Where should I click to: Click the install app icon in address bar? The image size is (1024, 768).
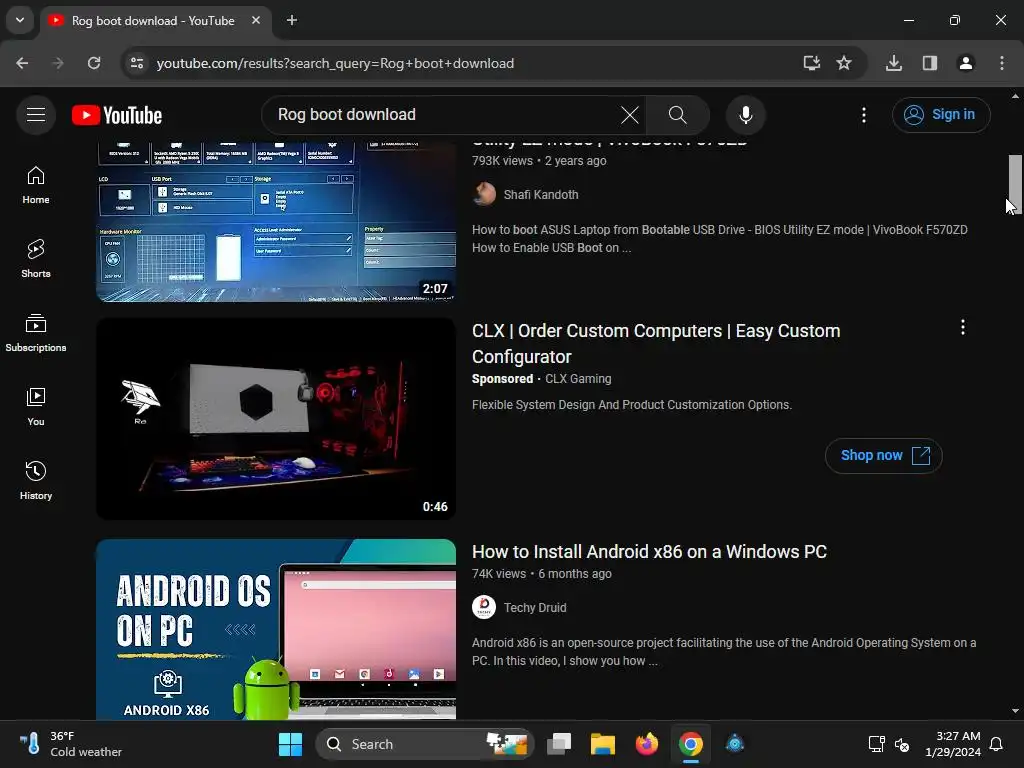coord(812,63)
